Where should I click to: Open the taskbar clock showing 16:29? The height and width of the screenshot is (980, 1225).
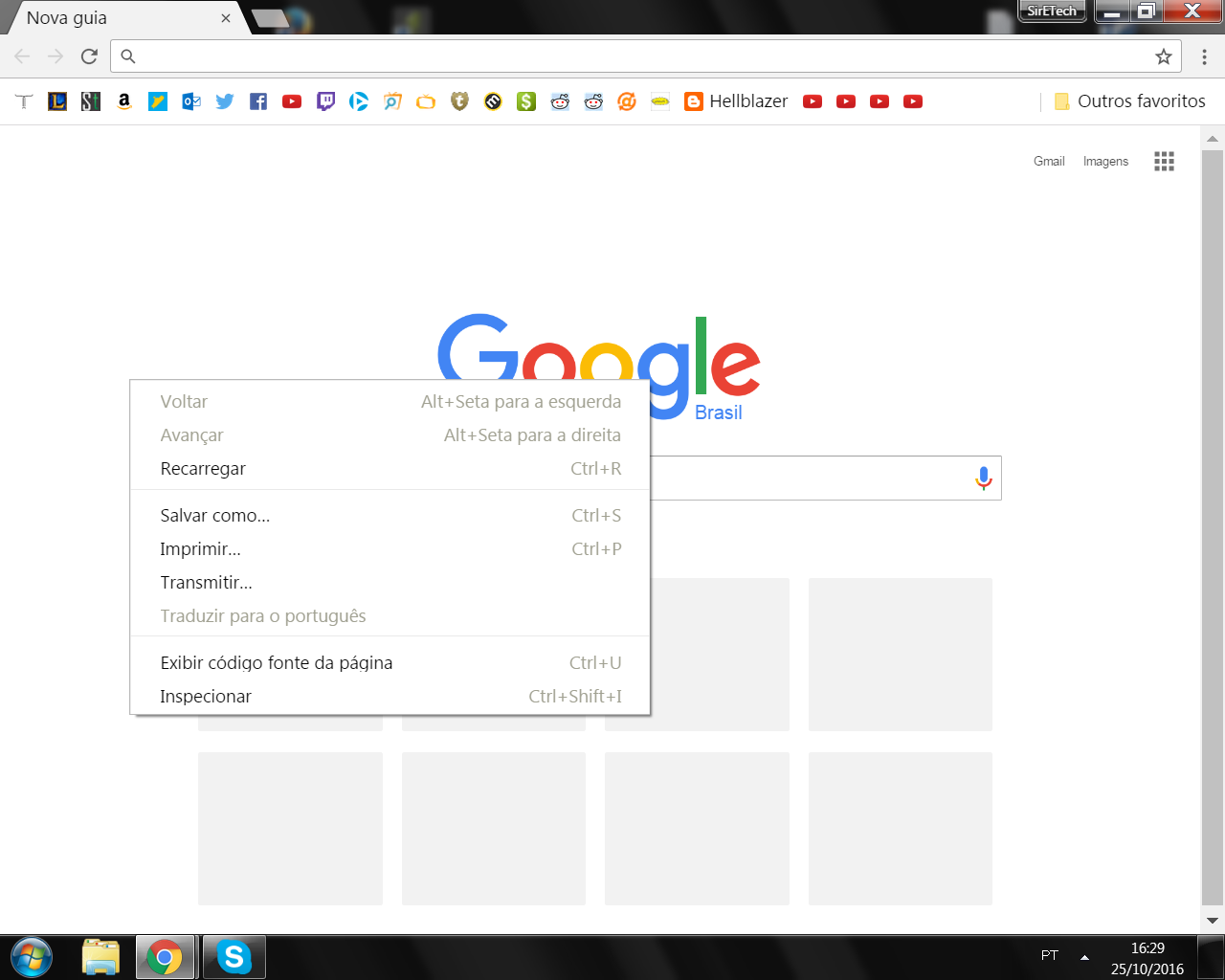pyautogui.click(x=1147, y=958)
